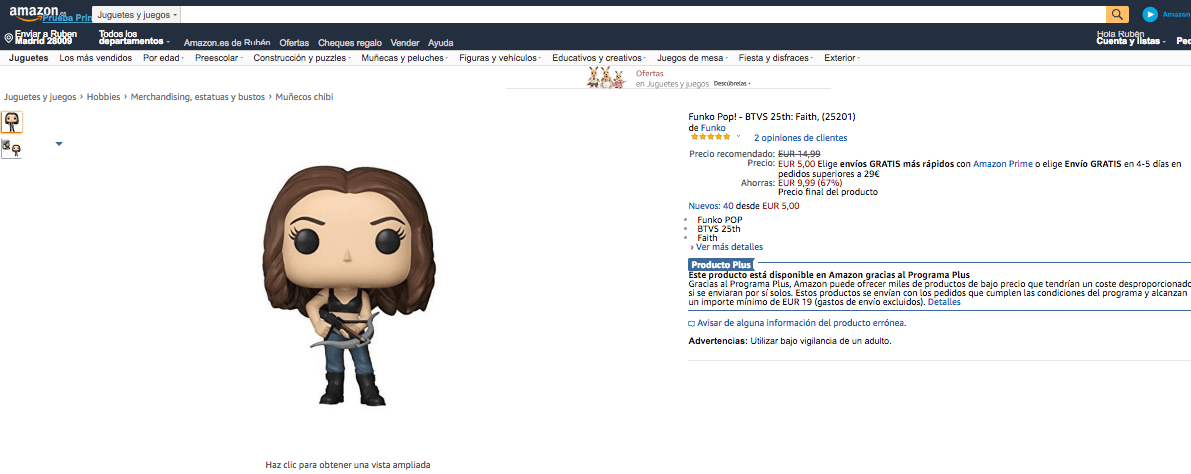Click the Prueba Prime link
This screenshot has width=1191, height=474.
click(68, 18)
